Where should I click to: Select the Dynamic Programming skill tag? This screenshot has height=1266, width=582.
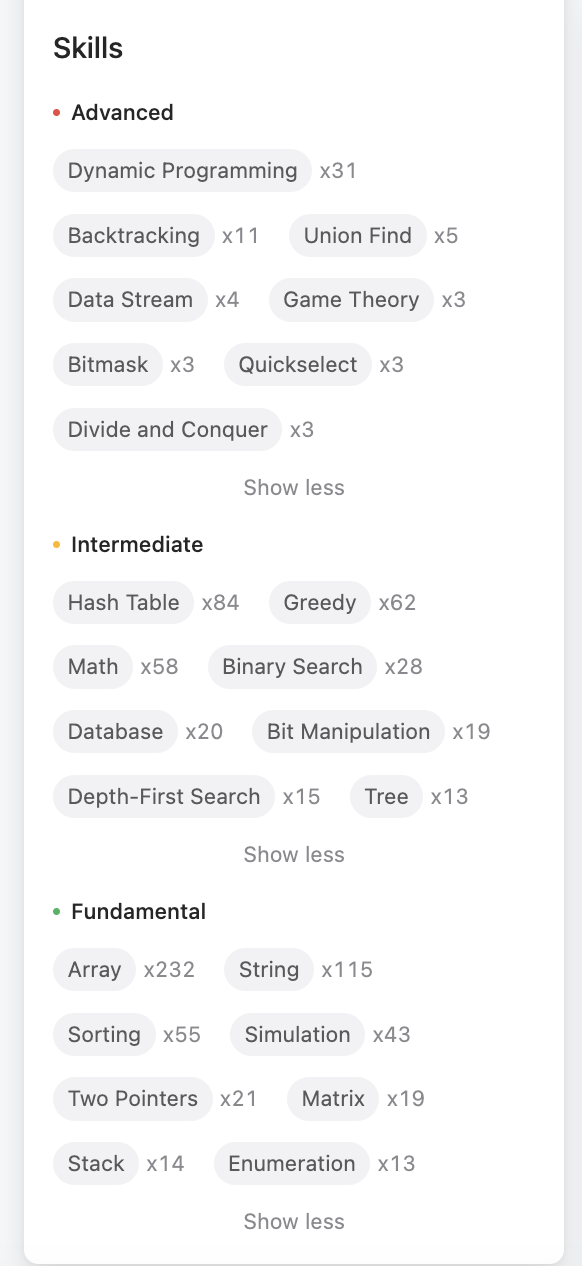pos(182,170)
